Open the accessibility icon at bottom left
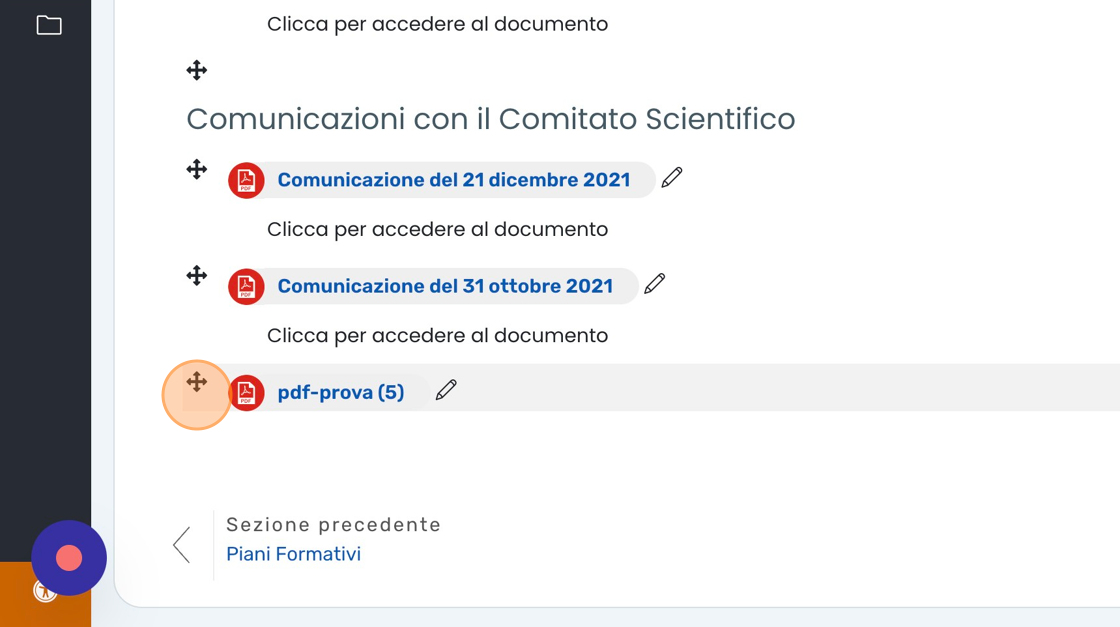The image size is (1120, 627). 45,591
